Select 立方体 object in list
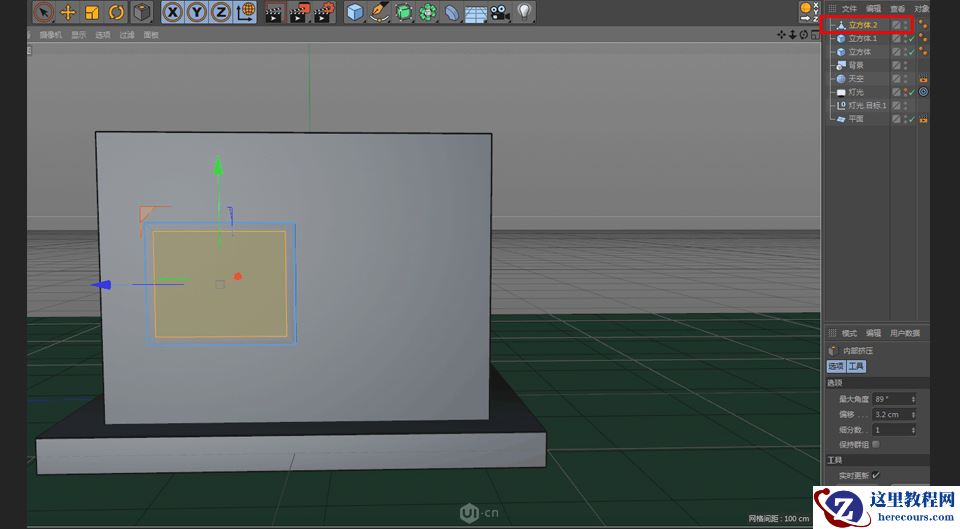This screenshot has height=529, width=960. 860,52
